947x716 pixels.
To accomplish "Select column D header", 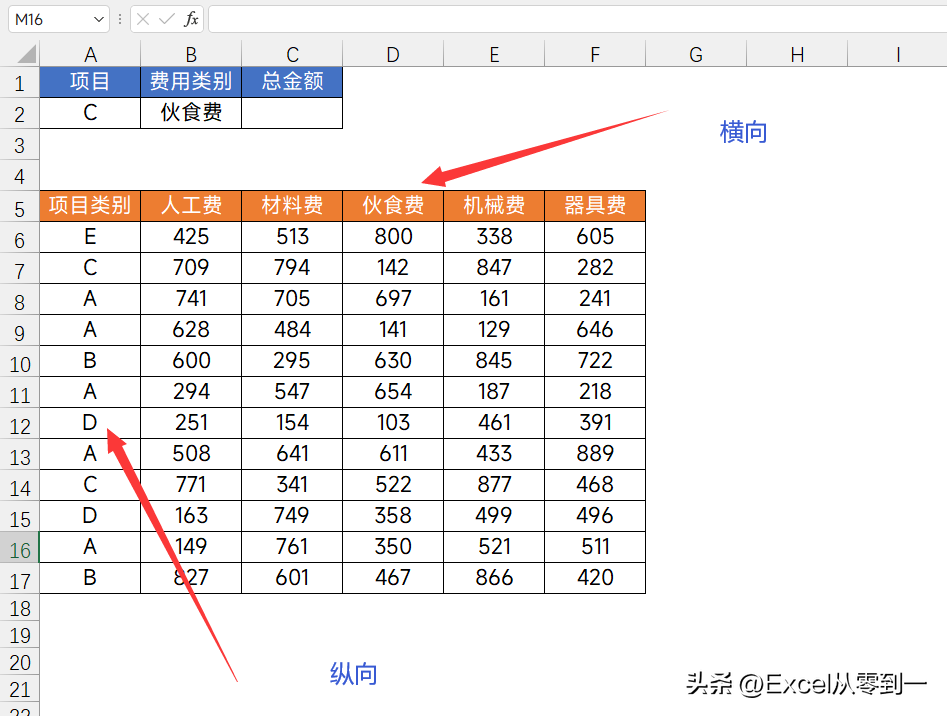I will click(393, 54).
